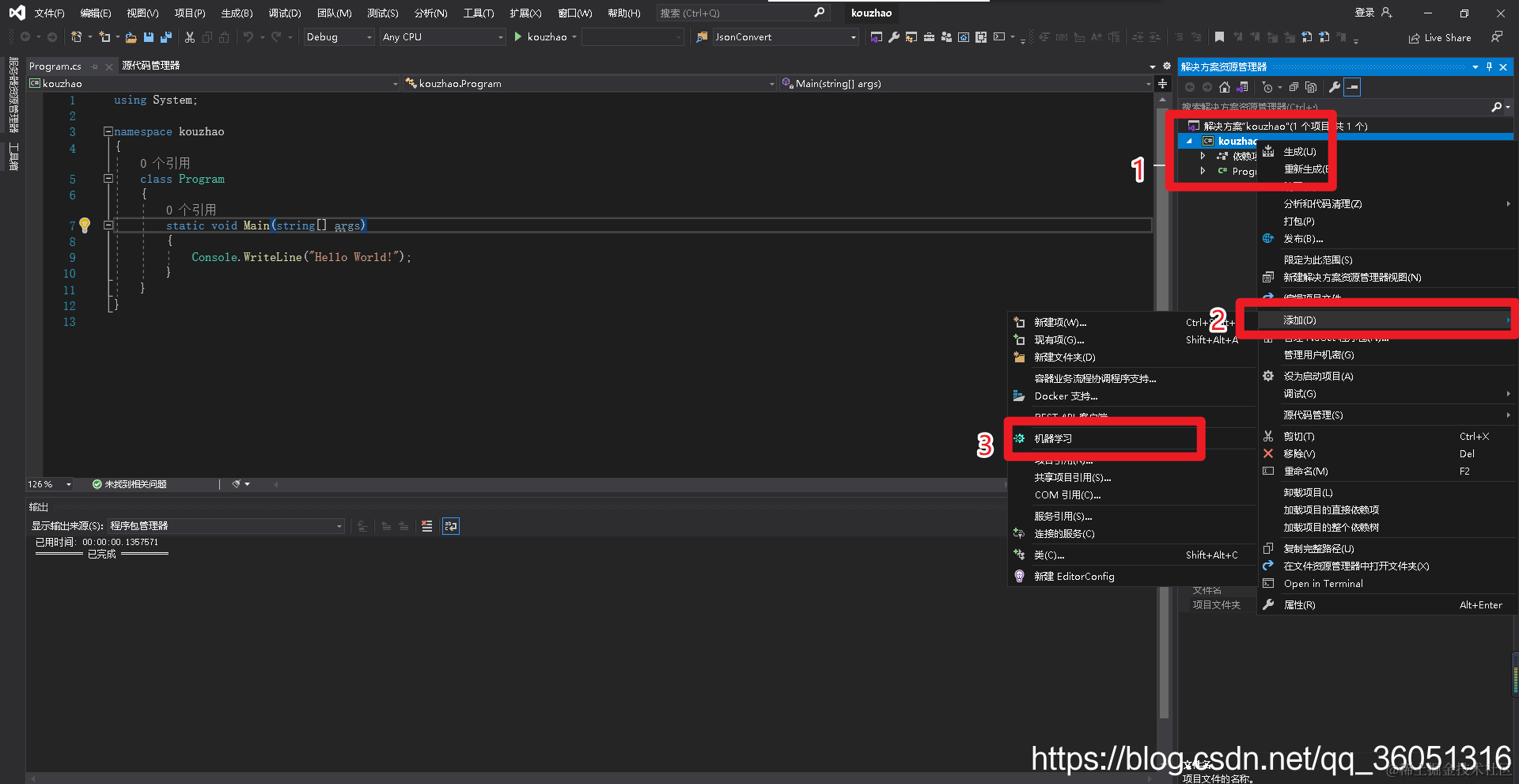Image resolution: width=1519 pixels, height=784 pixels.
Task: Switch to the 源代码管理器 tab
Action: [x=151, y=66]
